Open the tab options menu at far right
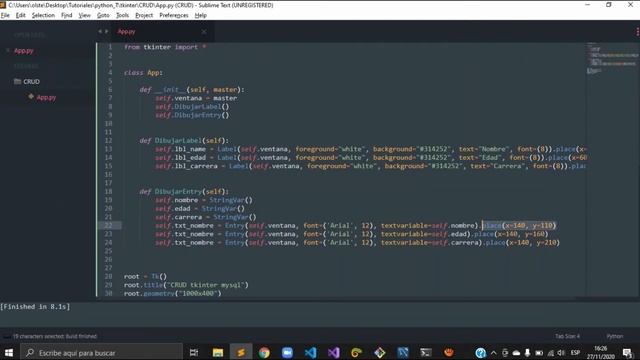Viewport: 640px width, 360px height. 637,31
